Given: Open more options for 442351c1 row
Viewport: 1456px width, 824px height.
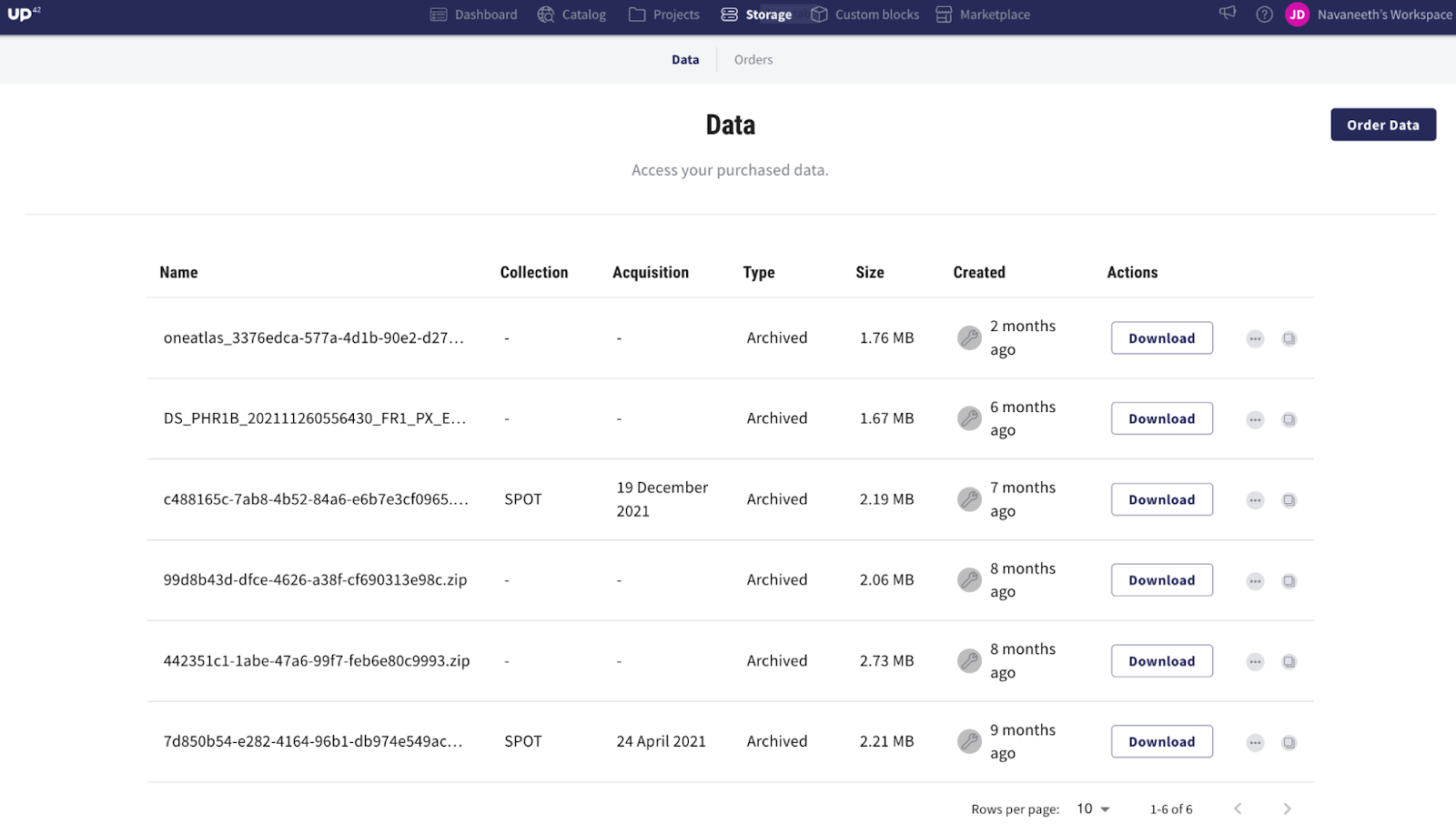Looking at the screenshot, I should point(1255,661).
